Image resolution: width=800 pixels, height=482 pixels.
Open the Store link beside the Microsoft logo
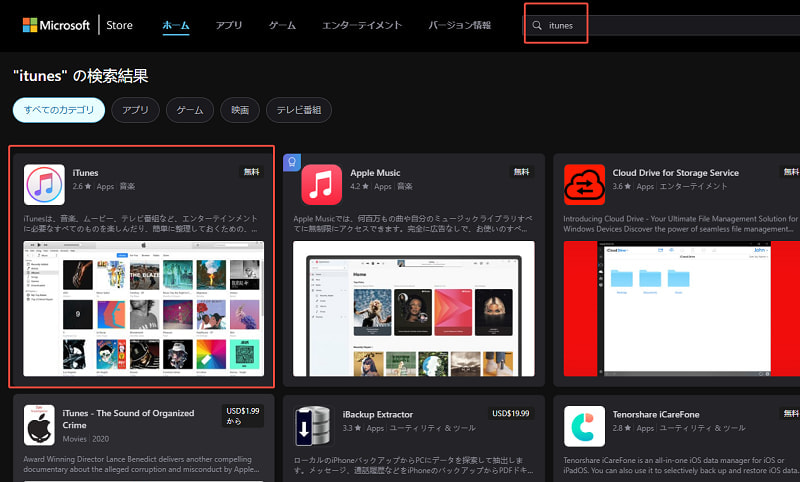click(119, 25)
